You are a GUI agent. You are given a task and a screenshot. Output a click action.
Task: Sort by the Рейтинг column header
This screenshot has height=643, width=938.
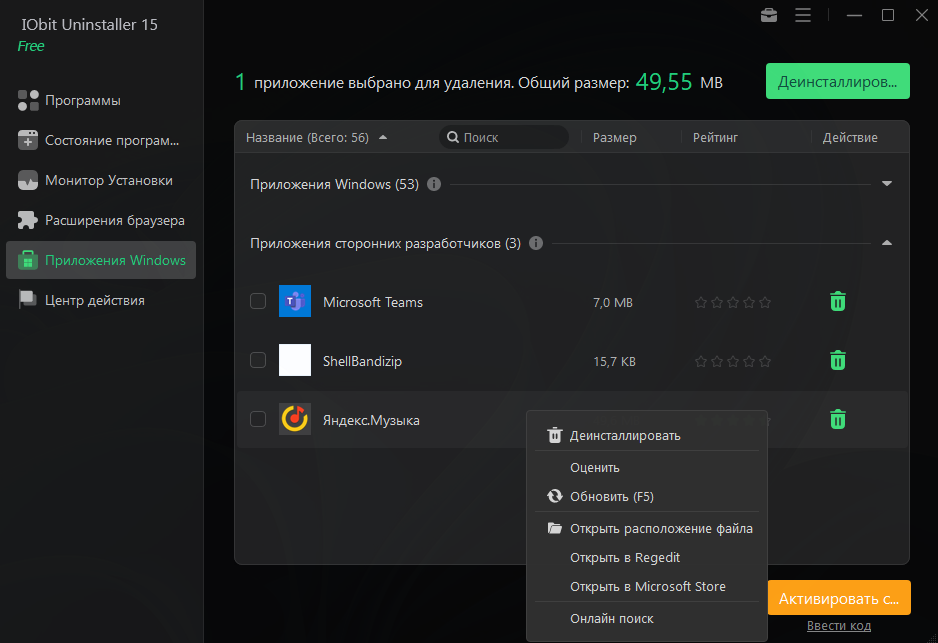pyautogui.click(x=715, y=138)
